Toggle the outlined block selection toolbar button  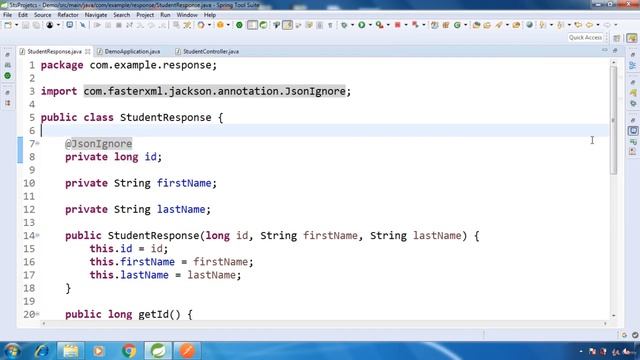click(x=252, y=25)
